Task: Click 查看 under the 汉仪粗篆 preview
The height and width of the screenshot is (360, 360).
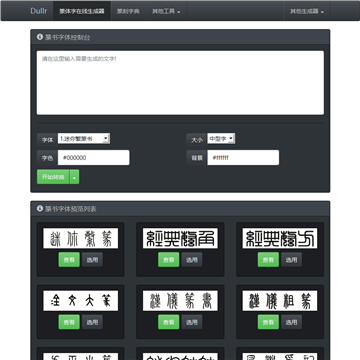Action: (x=268, y=322)
